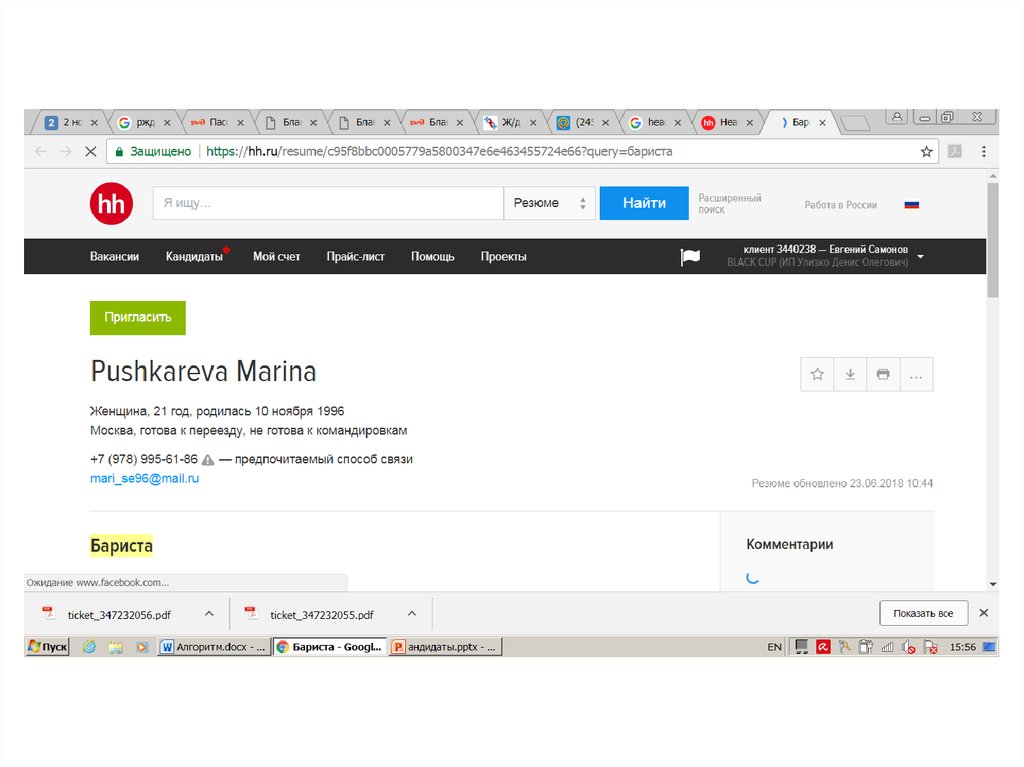Click the PDF extension icon in toolbar
Image resolution: width=1024 pixels, height=767 pixels.
tap(955, 152)
